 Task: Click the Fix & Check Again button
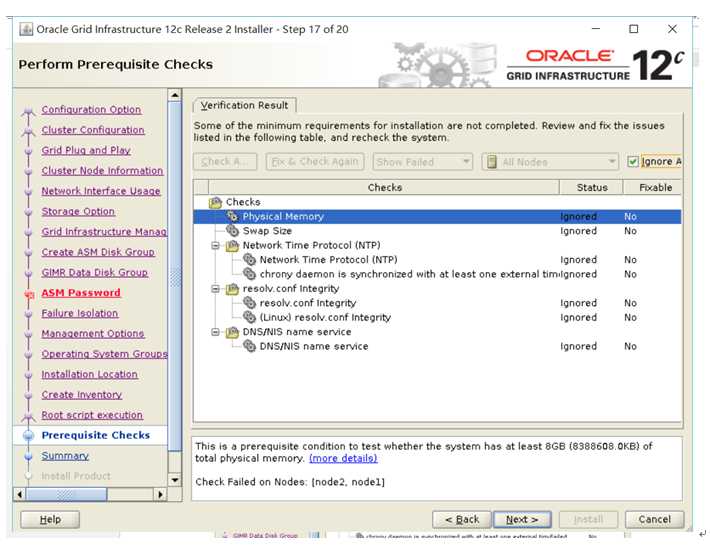pos(315,162)
